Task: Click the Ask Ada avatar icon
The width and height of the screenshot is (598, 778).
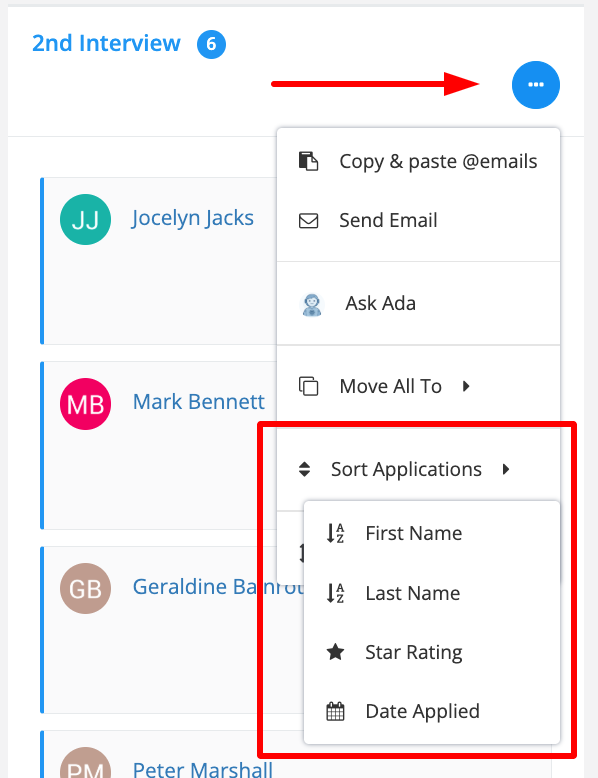Action: point(312,304)
